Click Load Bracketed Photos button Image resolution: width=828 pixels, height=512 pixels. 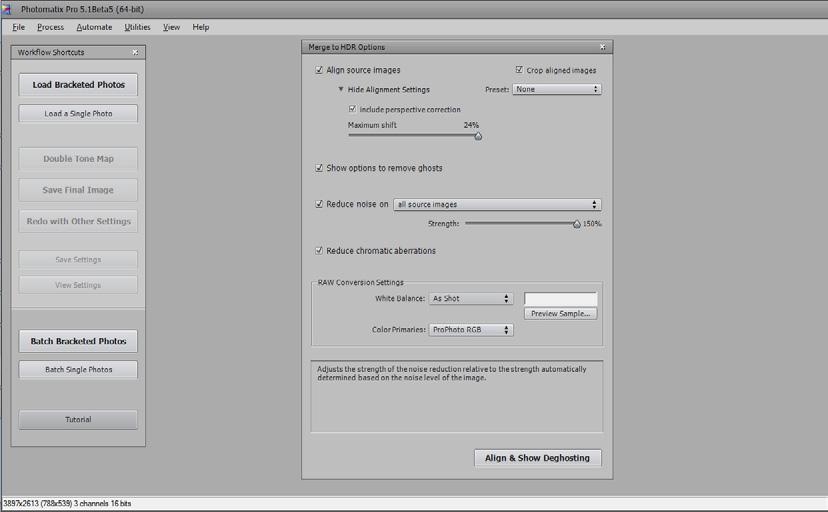tap(78, 84)
